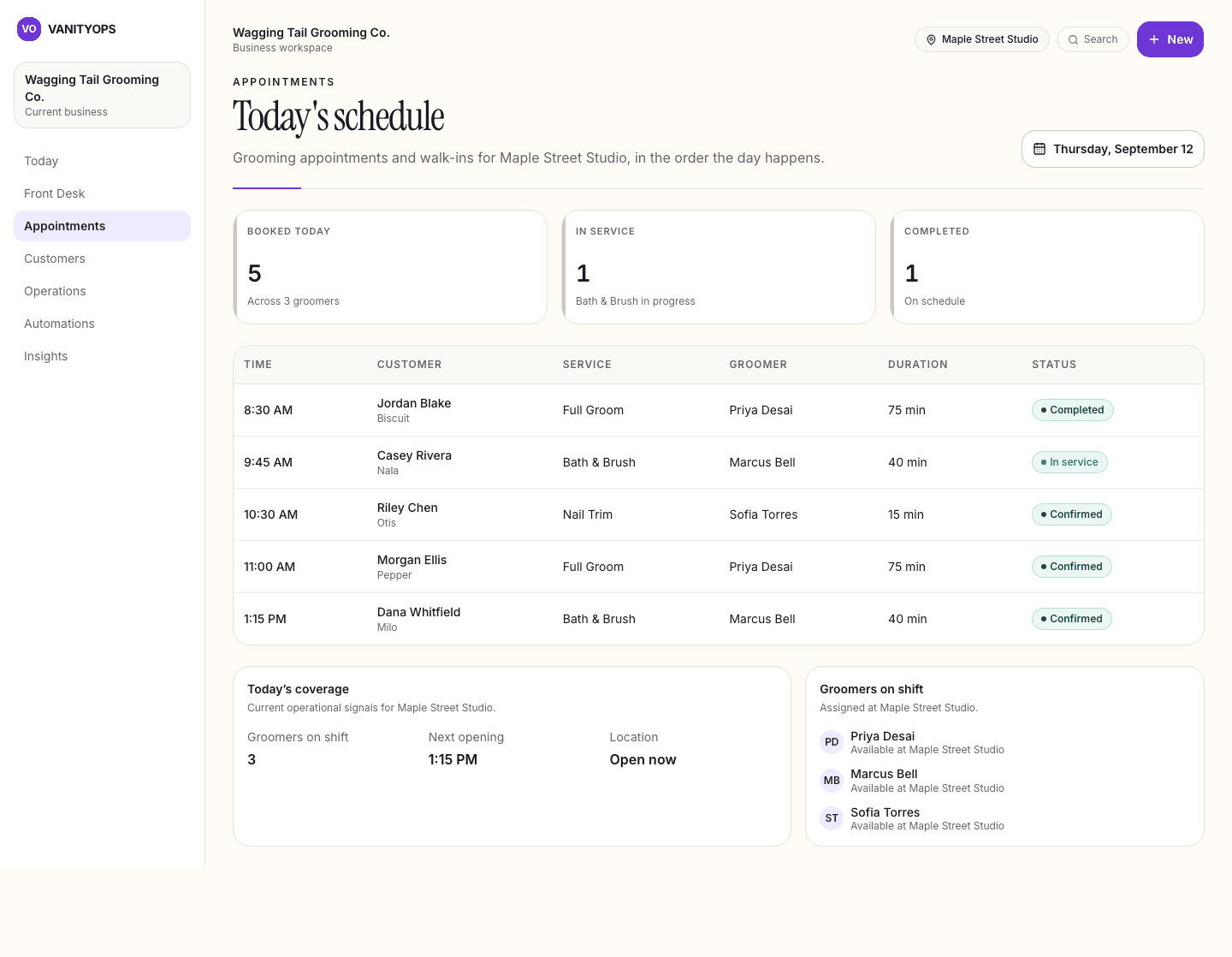Click the magnifier icon in Search

1073,39
